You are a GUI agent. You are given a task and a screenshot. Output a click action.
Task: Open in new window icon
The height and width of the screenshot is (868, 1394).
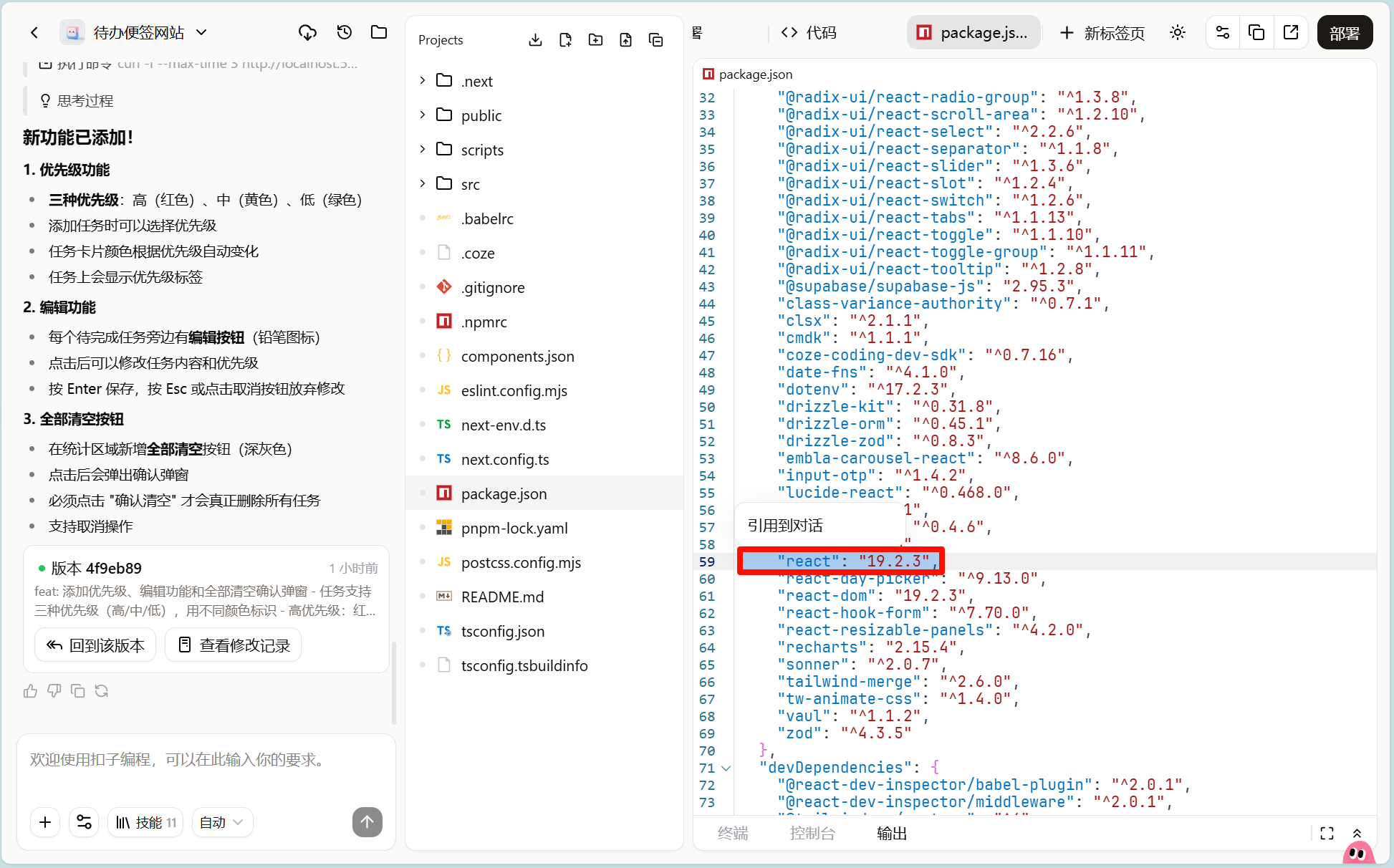click(1291, 33)
